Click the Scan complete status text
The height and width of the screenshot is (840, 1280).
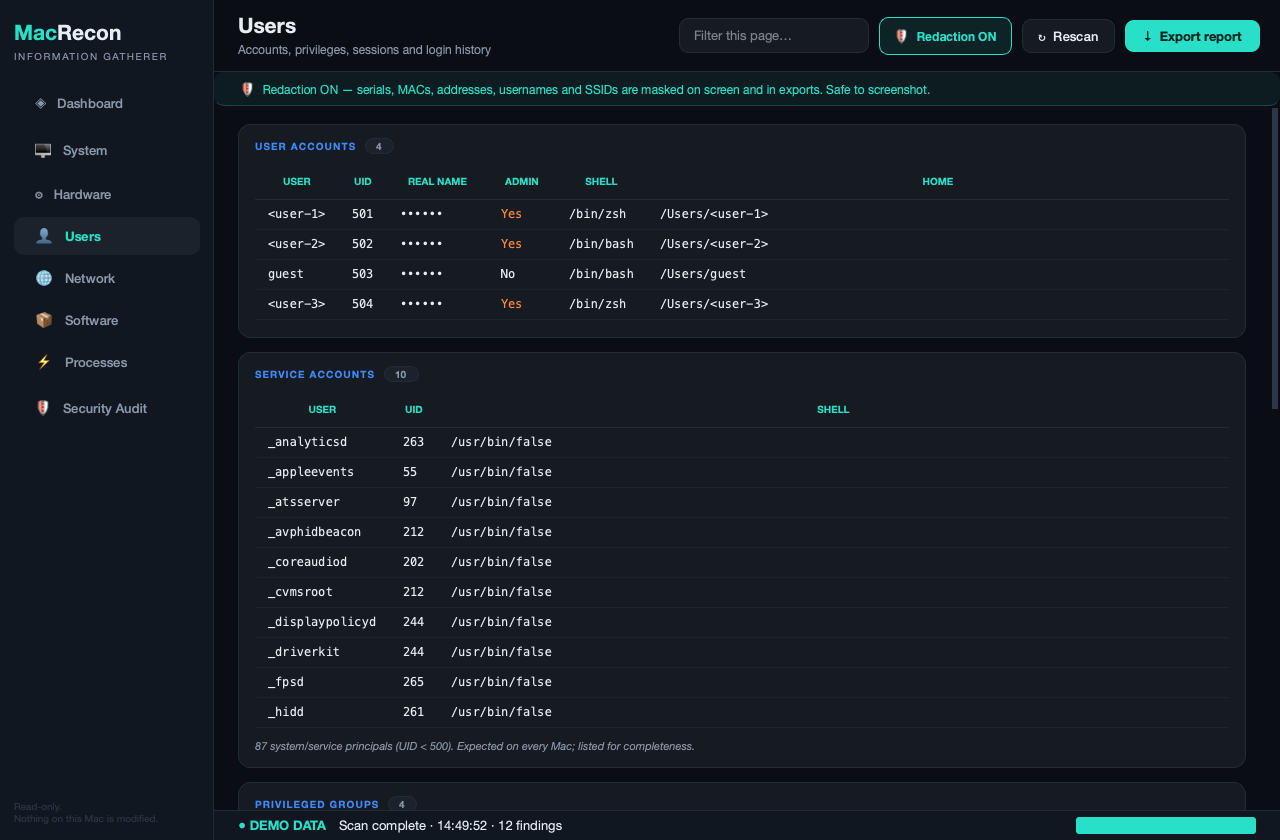[x=450, y=826]
